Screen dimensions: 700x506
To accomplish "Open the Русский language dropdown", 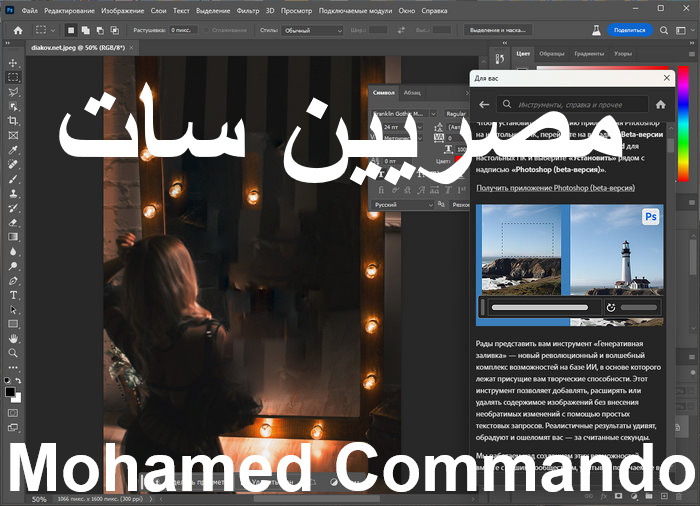I will click(403, 204).
